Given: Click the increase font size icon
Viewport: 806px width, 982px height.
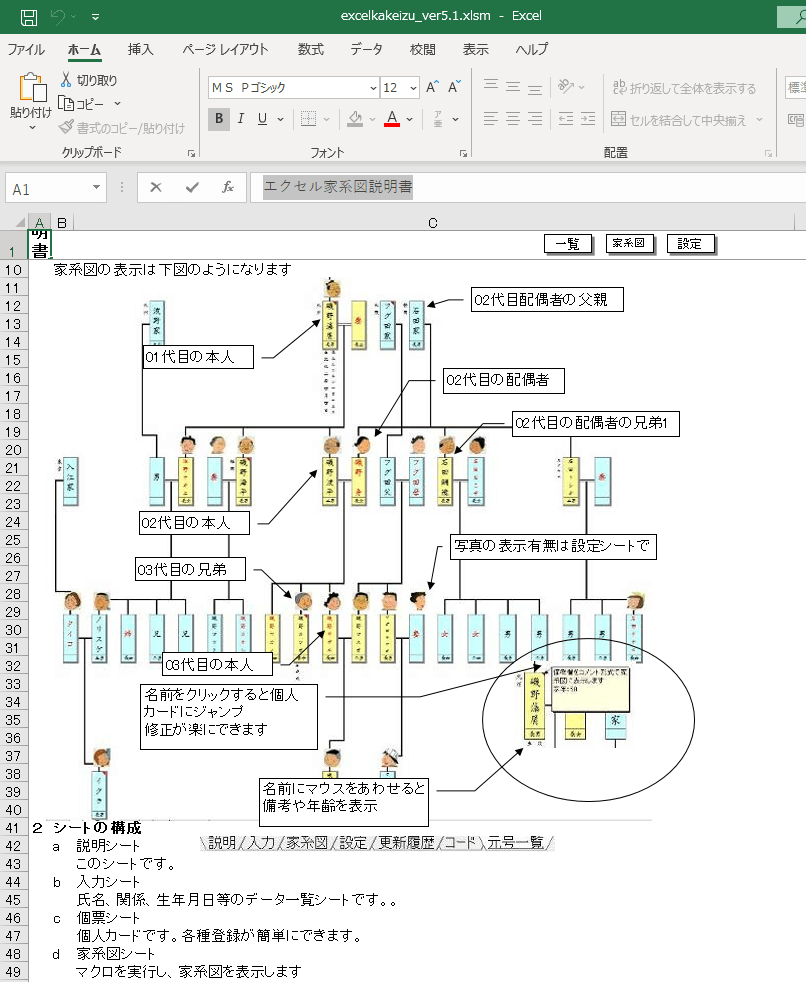Looking at the screenshot, I should (433, 88).
